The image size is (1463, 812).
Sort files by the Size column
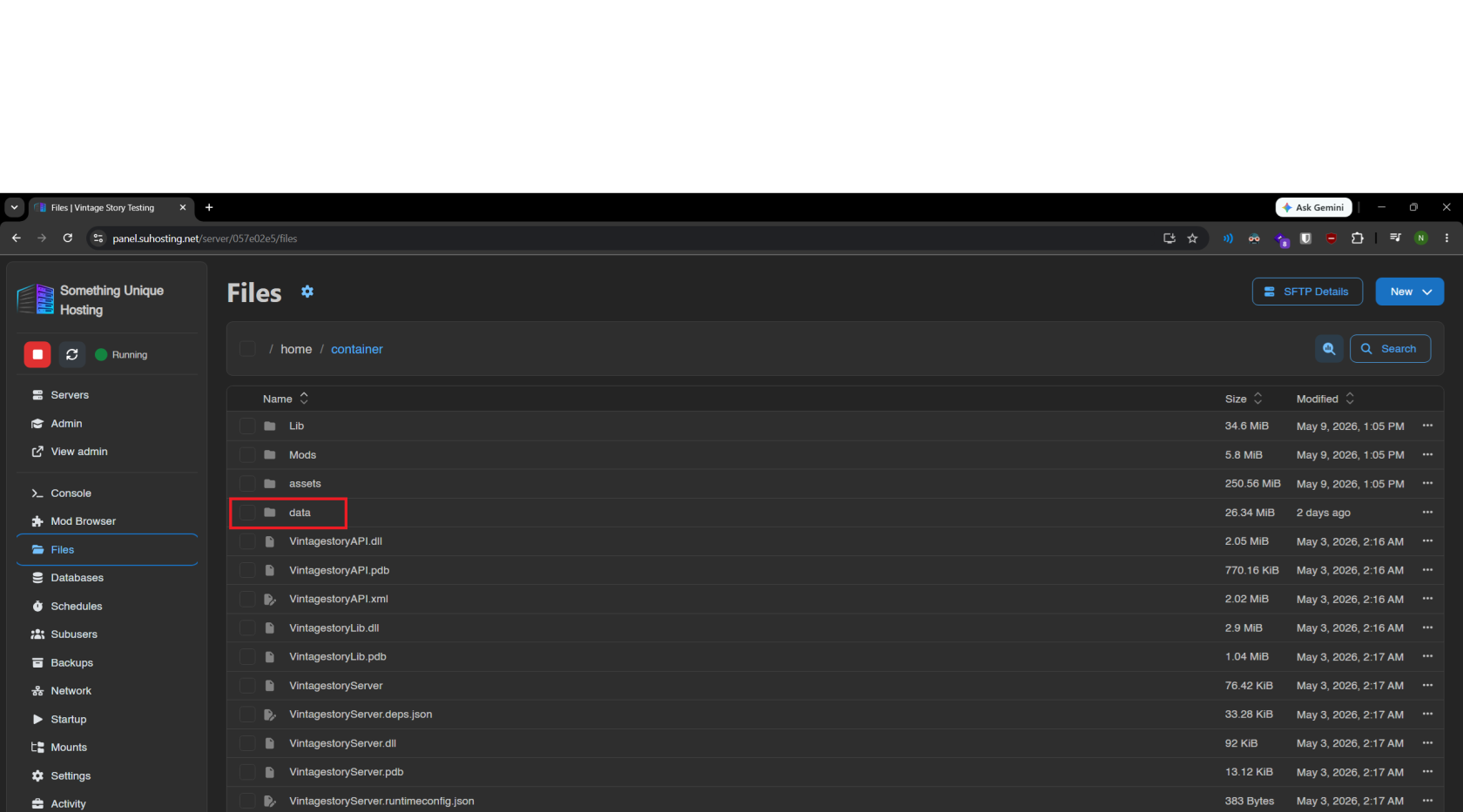coord(1244,399)
